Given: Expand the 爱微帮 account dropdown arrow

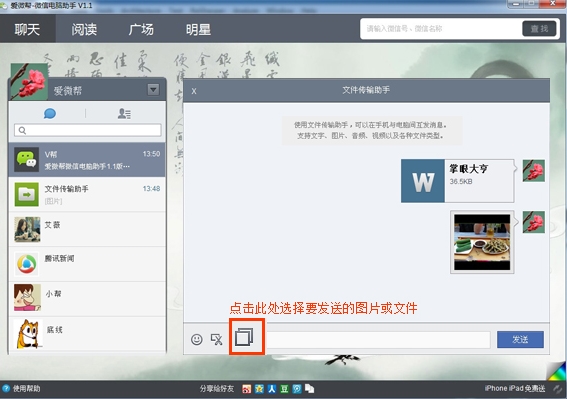Looking at the screenshot, I should pyautogui.click(x=153, y=89).
